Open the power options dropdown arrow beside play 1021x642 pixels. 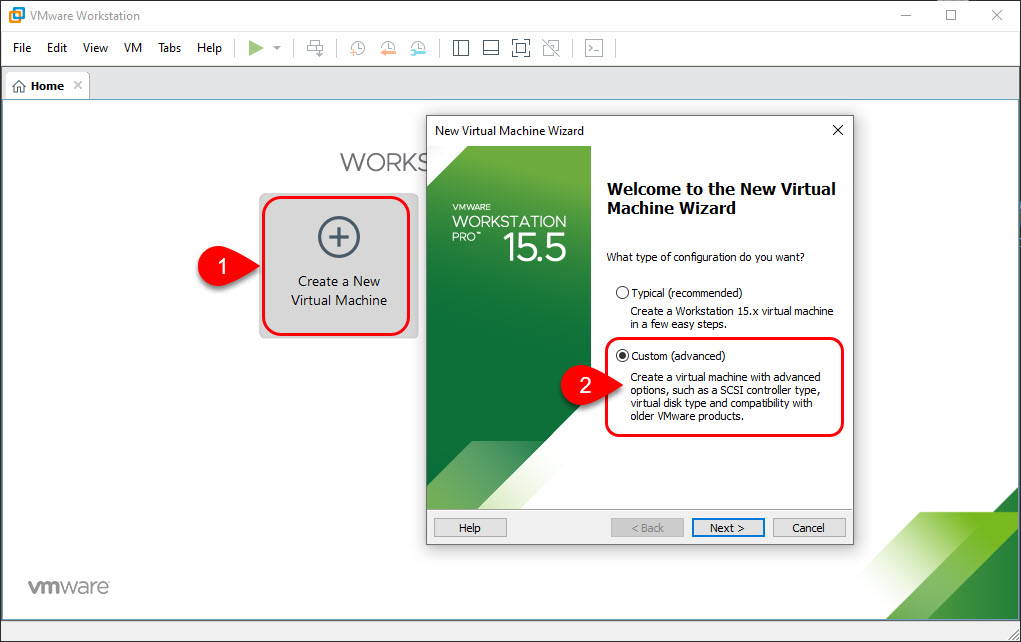[x=277, y=48]
